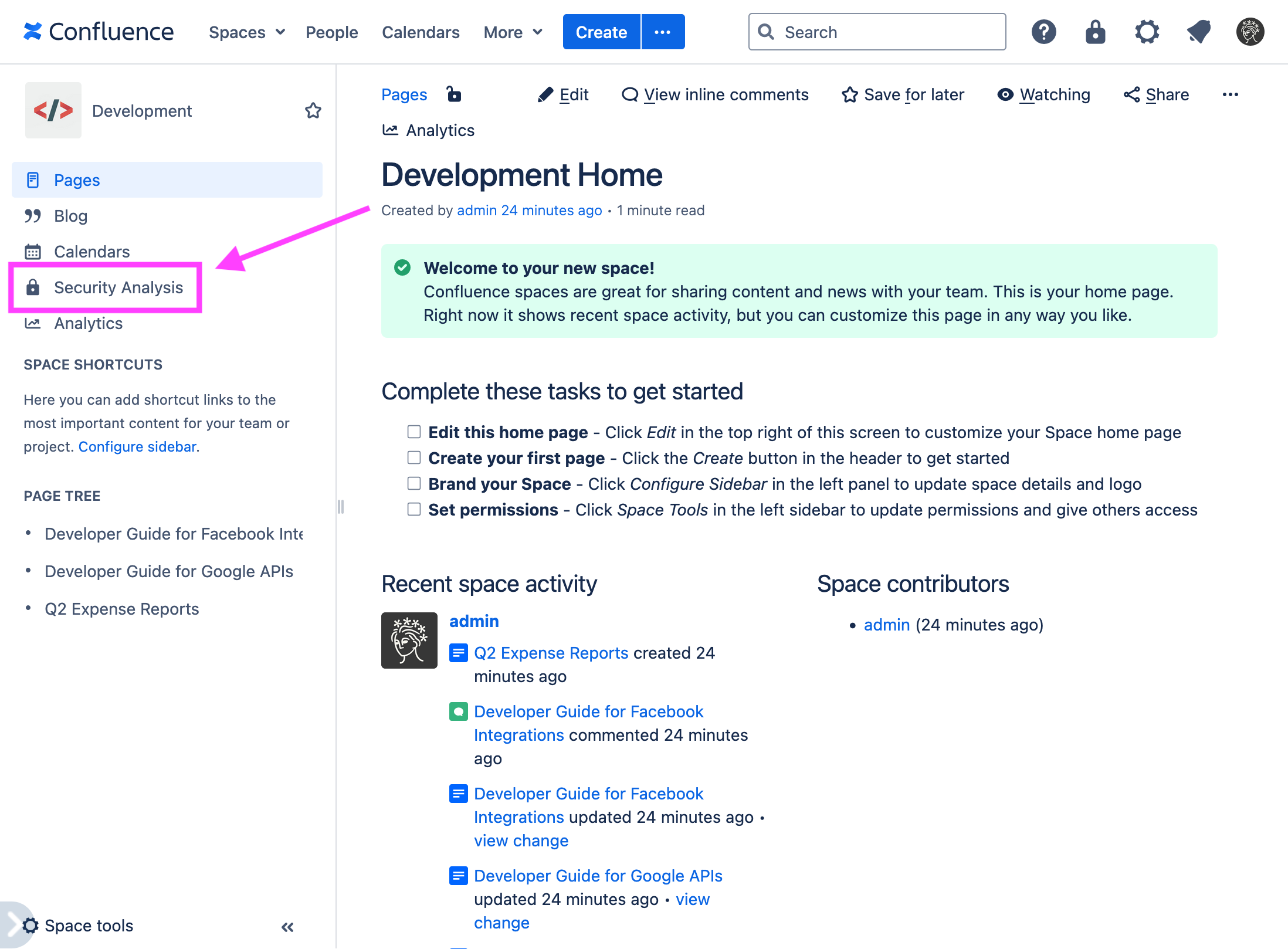The height and width of the screenshot is (949, 1288).
Task: Check the Create your first page task
Action: pyautogui.click(x=413, y=457)
